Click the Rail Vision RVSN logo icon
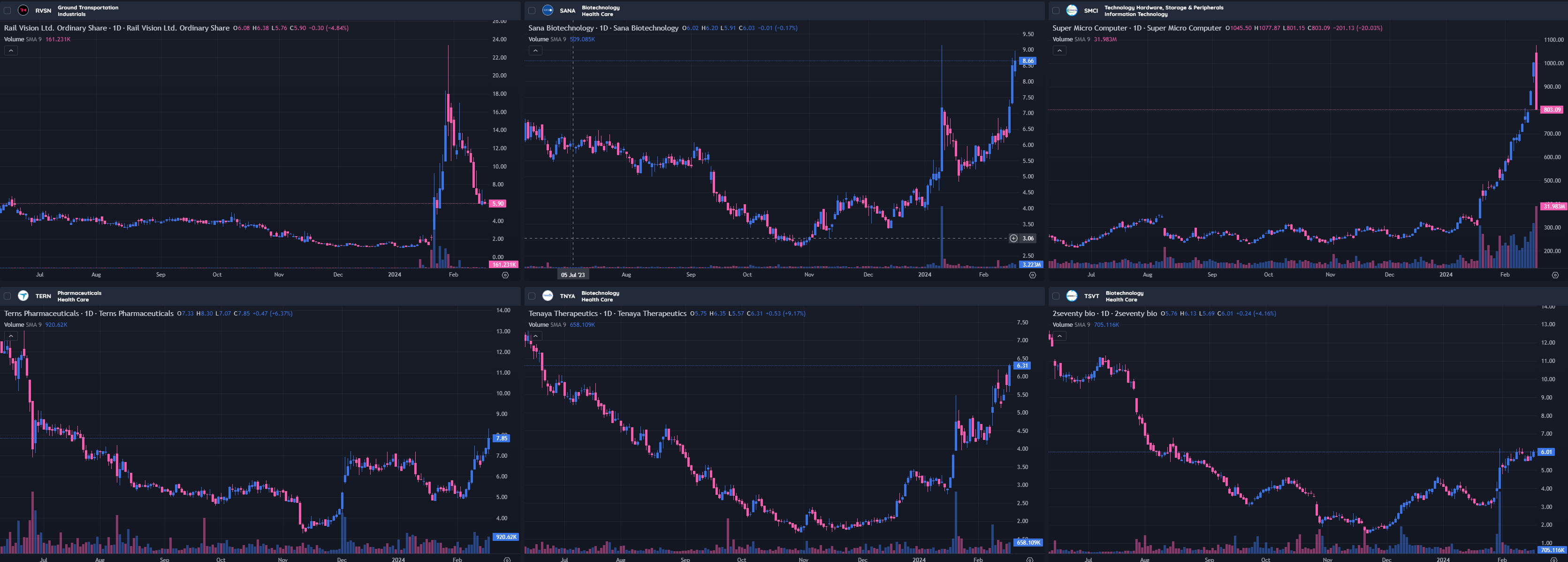The height and width of the screenshot is (562, 1568). tap(23, 10)
